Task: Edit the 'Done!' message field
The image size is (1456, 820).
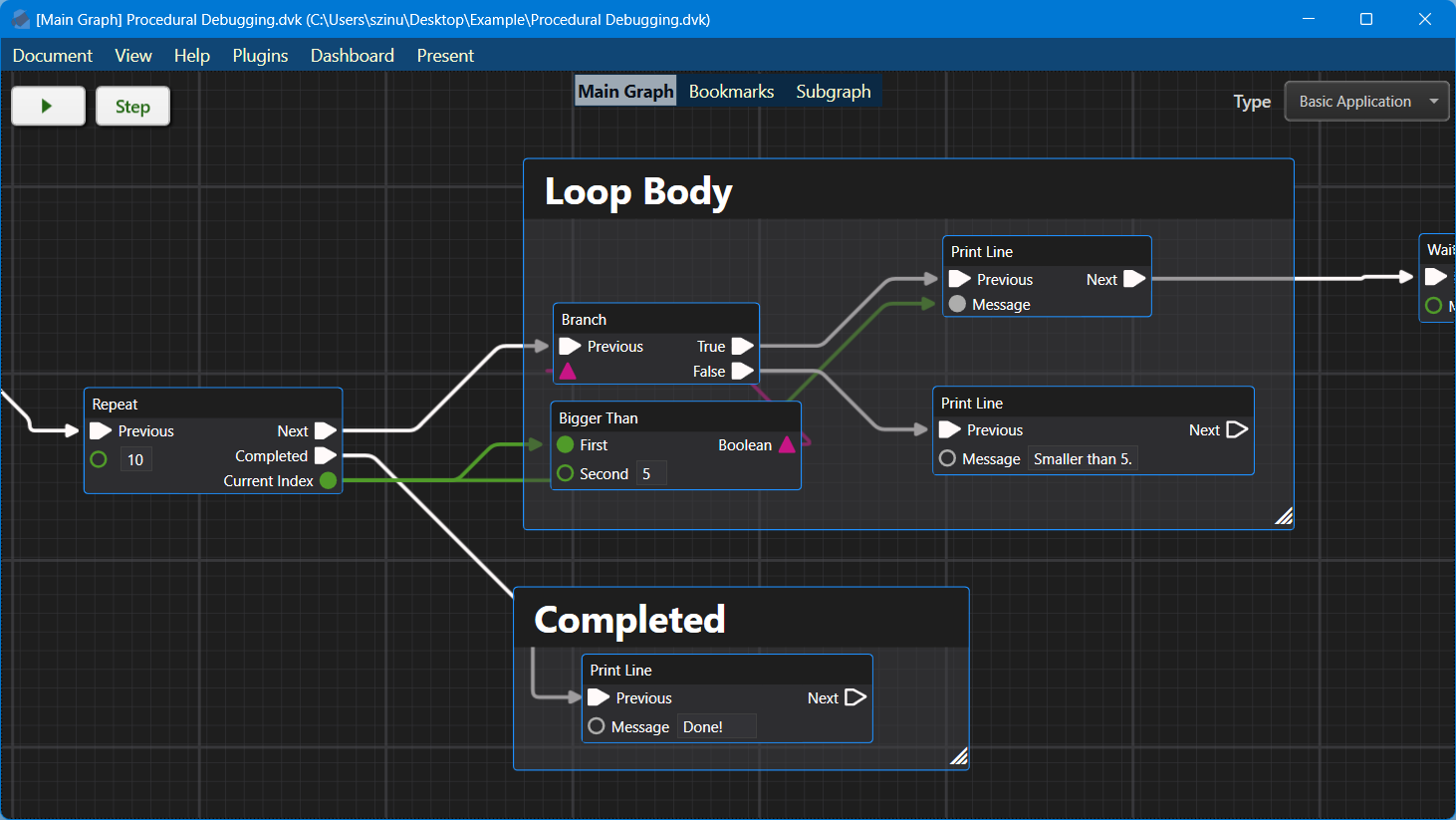Action: point(717,726)
